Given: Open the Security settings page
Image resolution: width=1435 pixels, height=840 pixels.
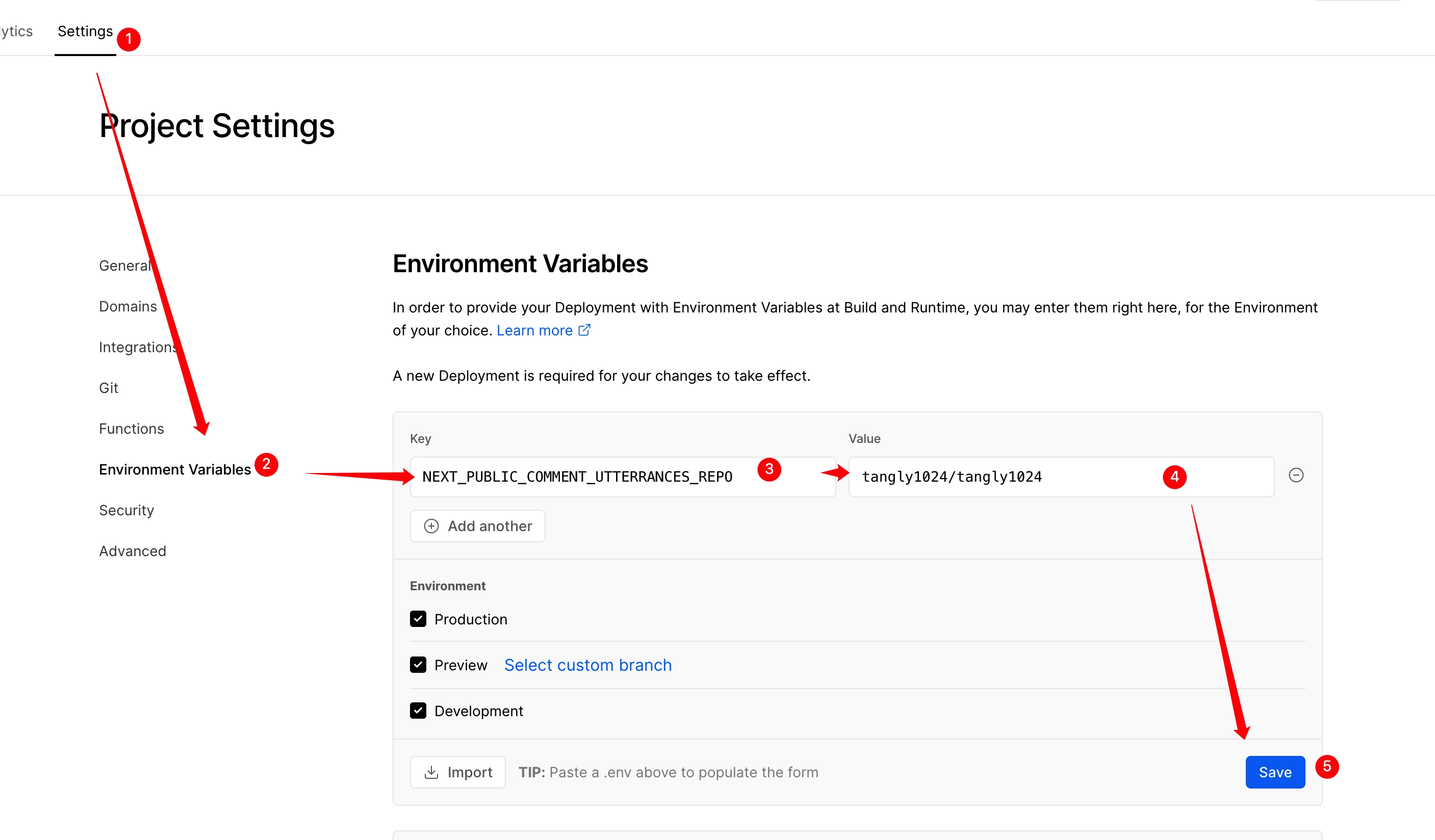Looking at the screenshot, I should [126, 511].
